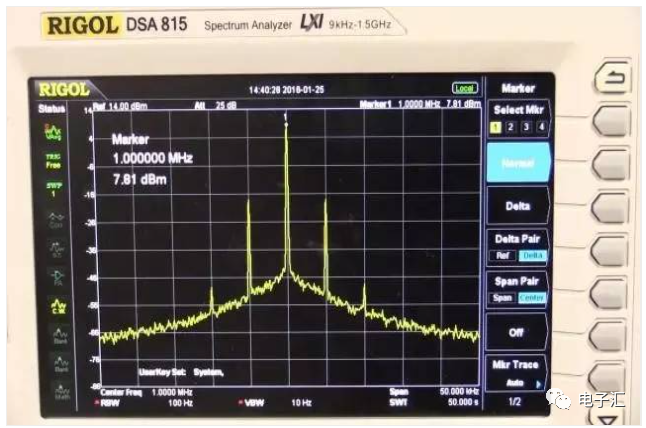646x428 pixels.
Task: Choose Center under Span Pair
Action: click(x=531, y=298)
